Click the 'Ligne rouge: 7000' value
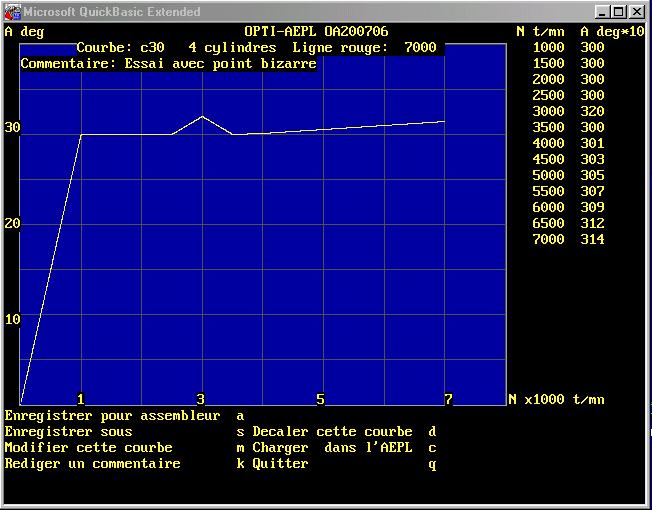The image size is (652, 510). coord(364,47)
